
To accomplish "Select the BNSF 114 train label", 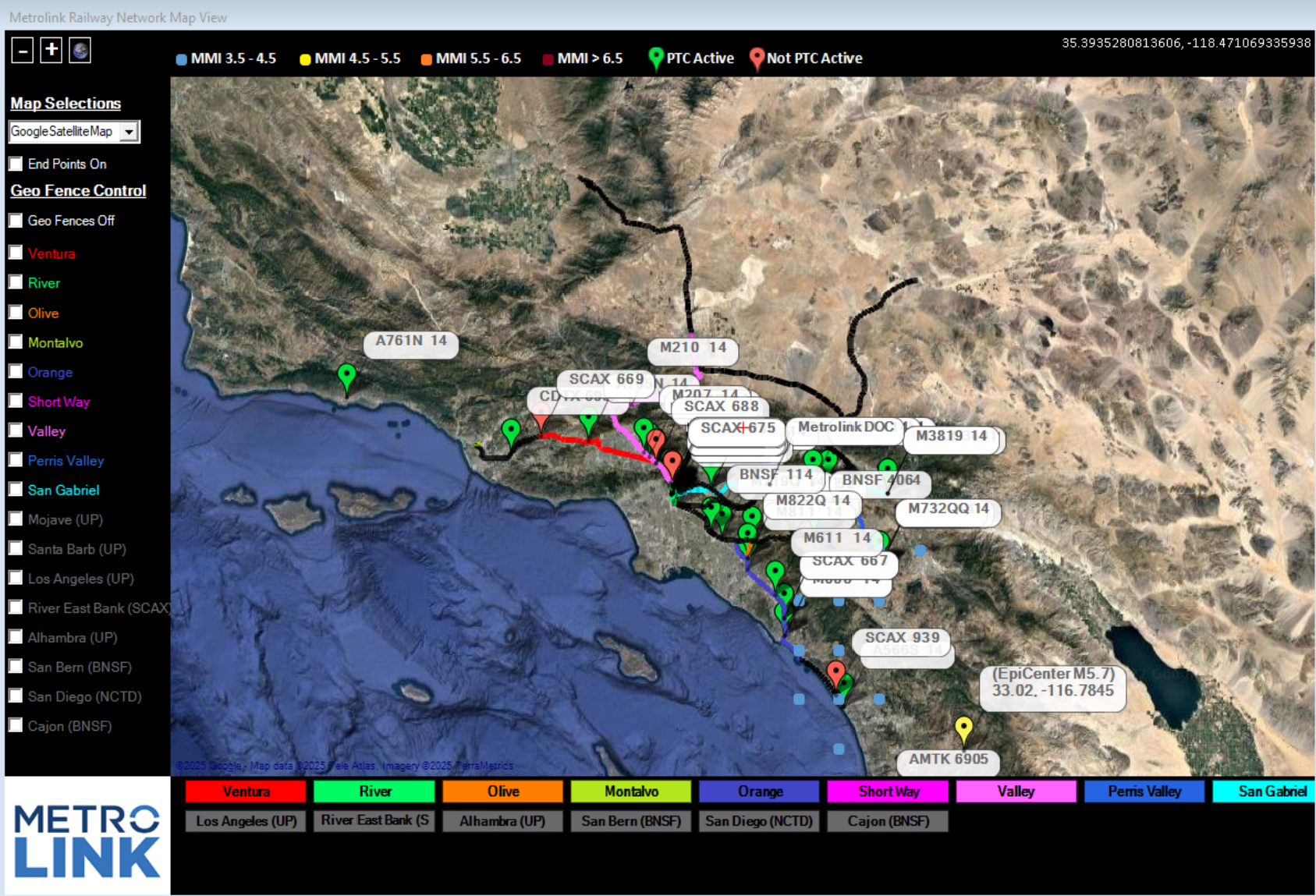I will coord(775,475).
